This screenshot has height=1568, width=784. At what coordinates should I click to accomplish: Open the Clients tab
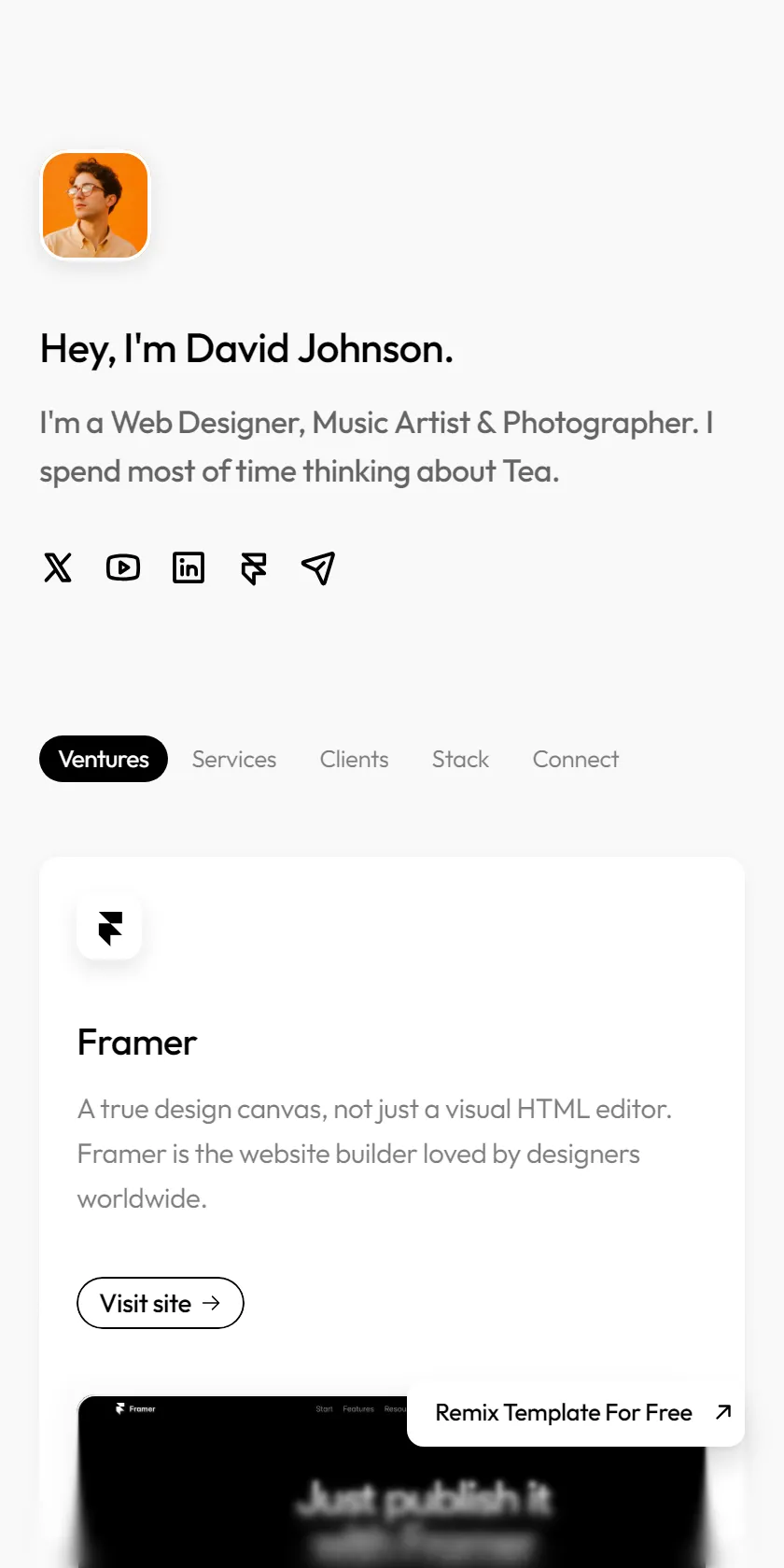coord(354,759)
